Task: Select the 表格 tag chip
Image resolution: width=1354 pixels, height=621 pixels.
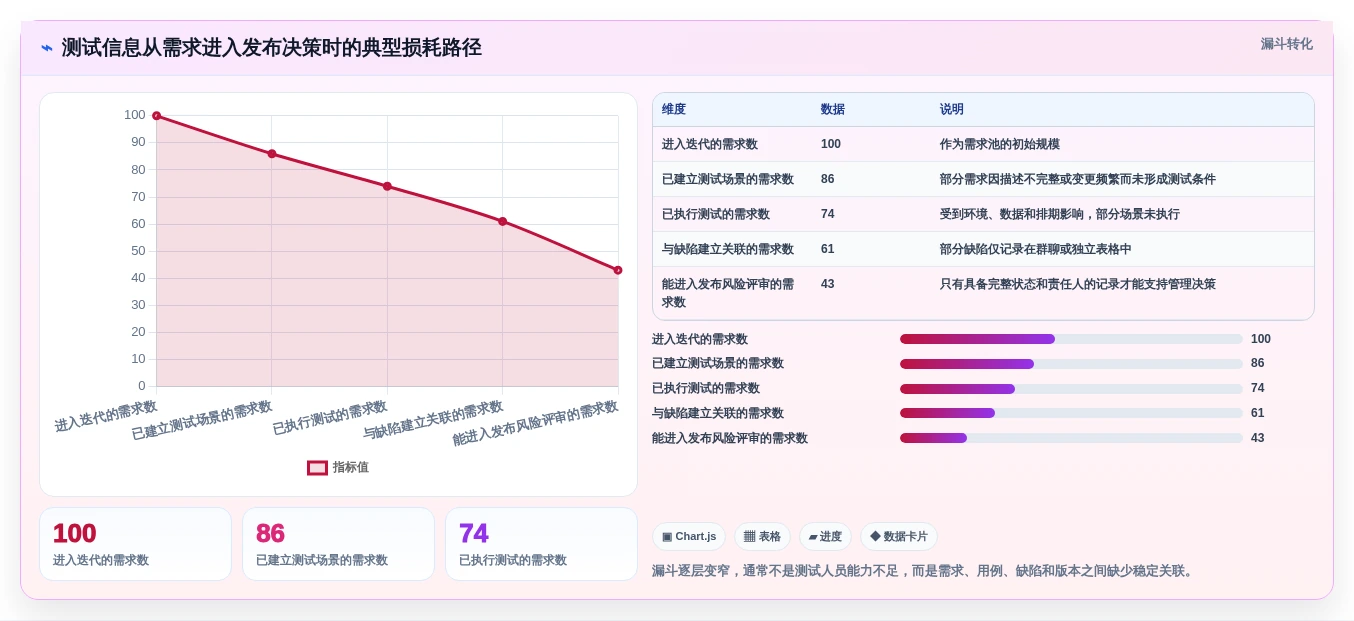Action: [762, 537]
